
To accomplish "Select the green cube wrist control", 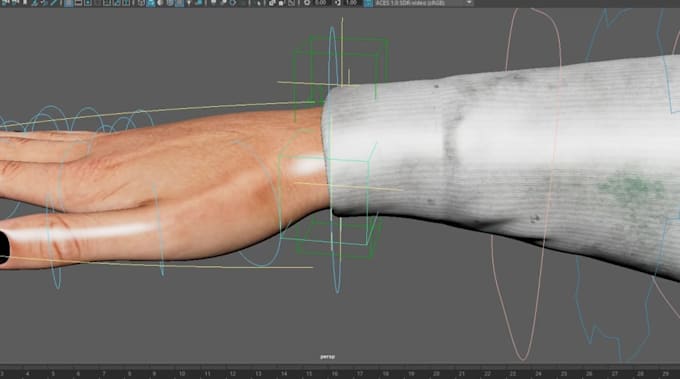I will (340, 147).
